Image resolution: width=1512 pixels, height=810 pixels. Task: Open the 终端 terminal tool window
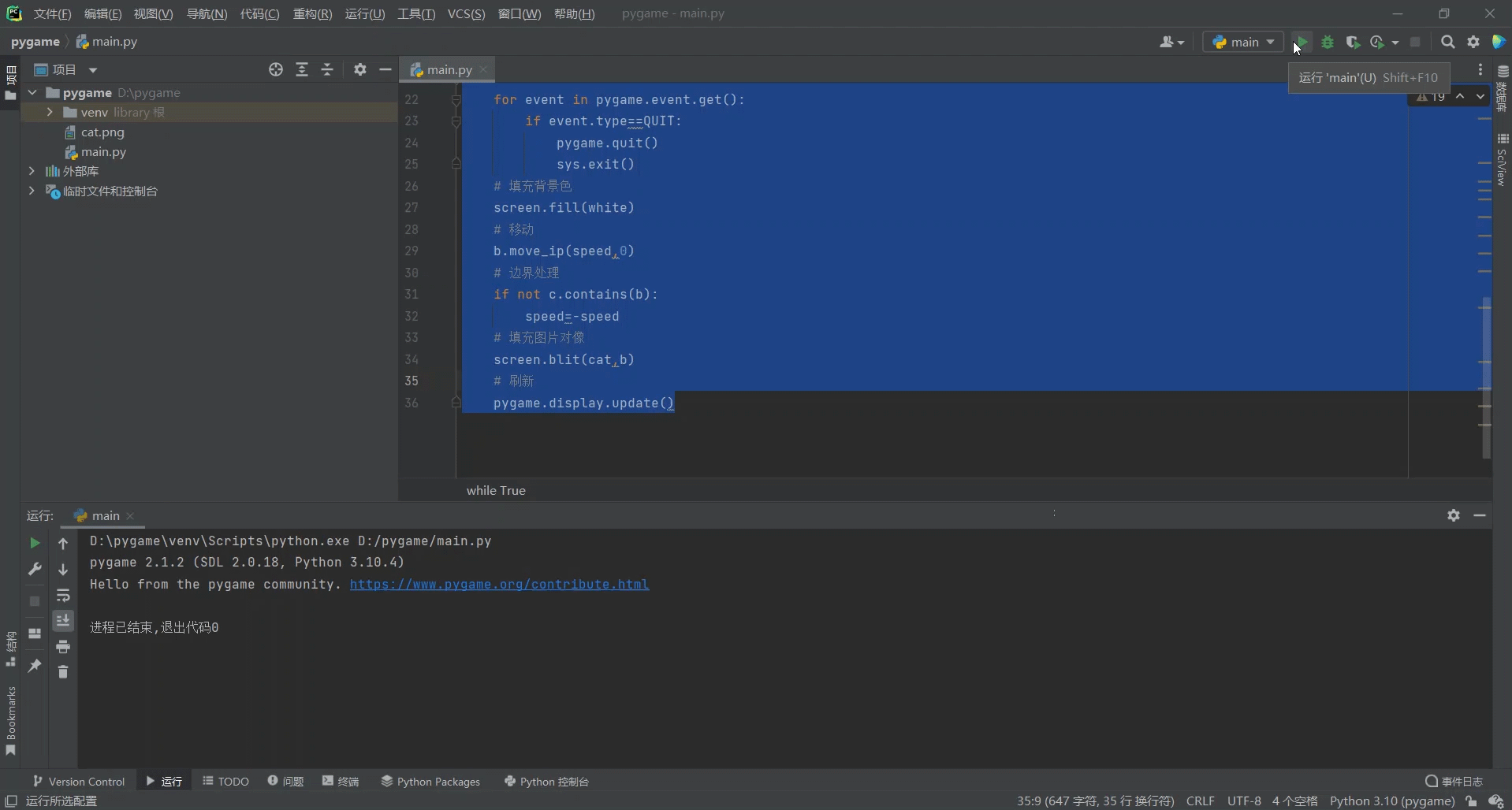point(341,781)
